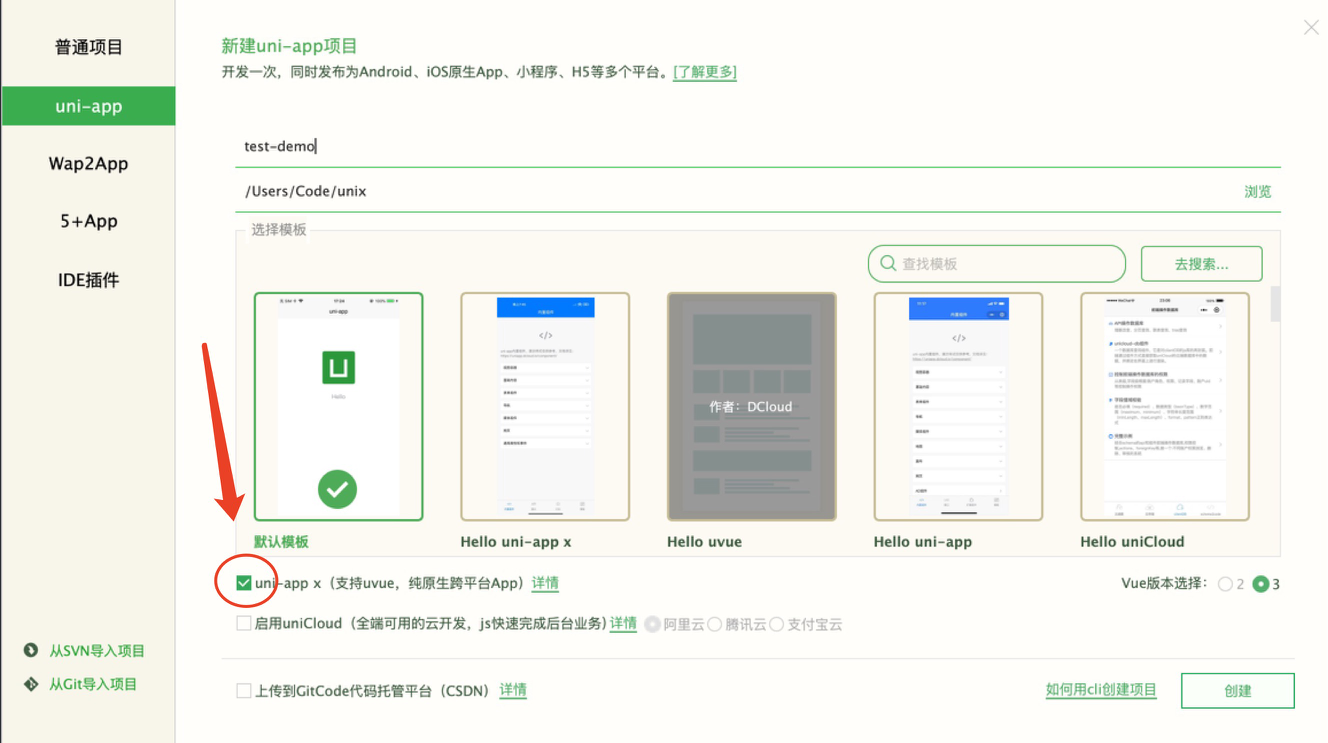Focus the project name field test-demo
The width and height of the screenshot is (1328, 743).
point(758,146)
